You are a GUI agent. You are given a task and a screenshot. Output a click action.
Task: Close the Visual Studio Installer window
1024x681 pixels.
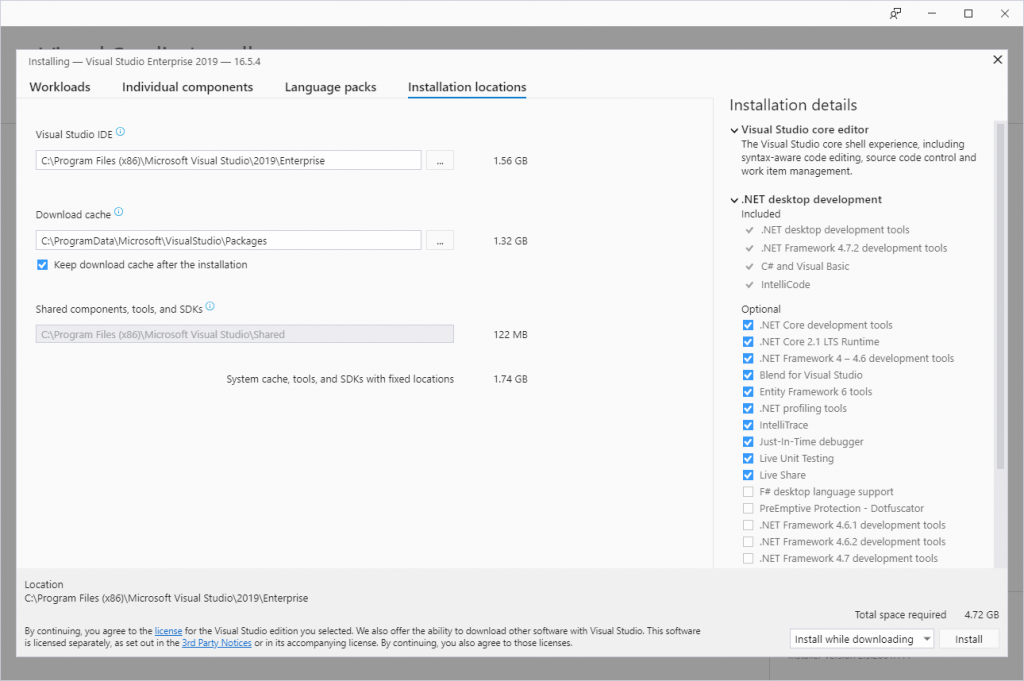pos(1005,14)
